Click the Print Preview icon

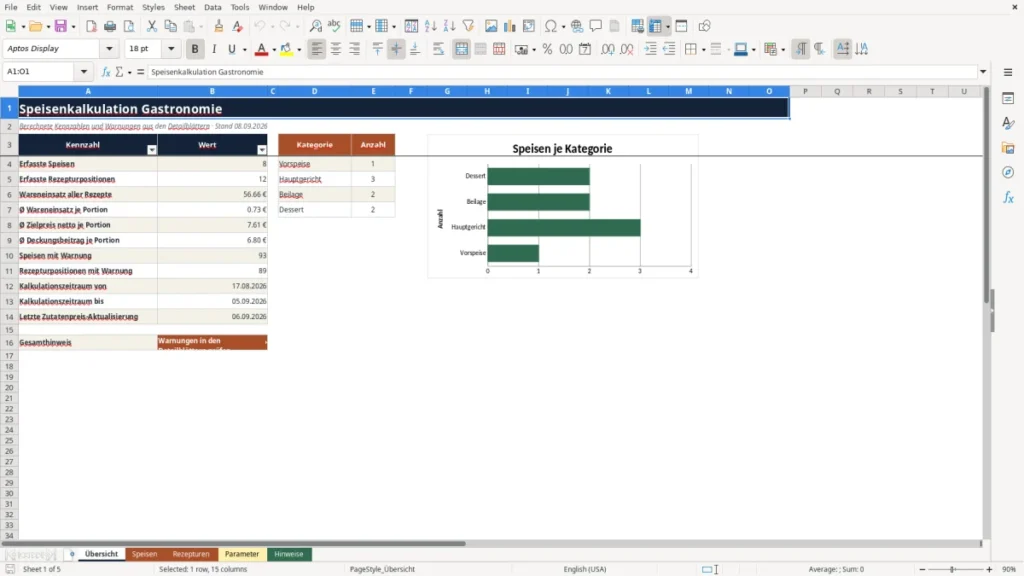click(x=129, y=26)
